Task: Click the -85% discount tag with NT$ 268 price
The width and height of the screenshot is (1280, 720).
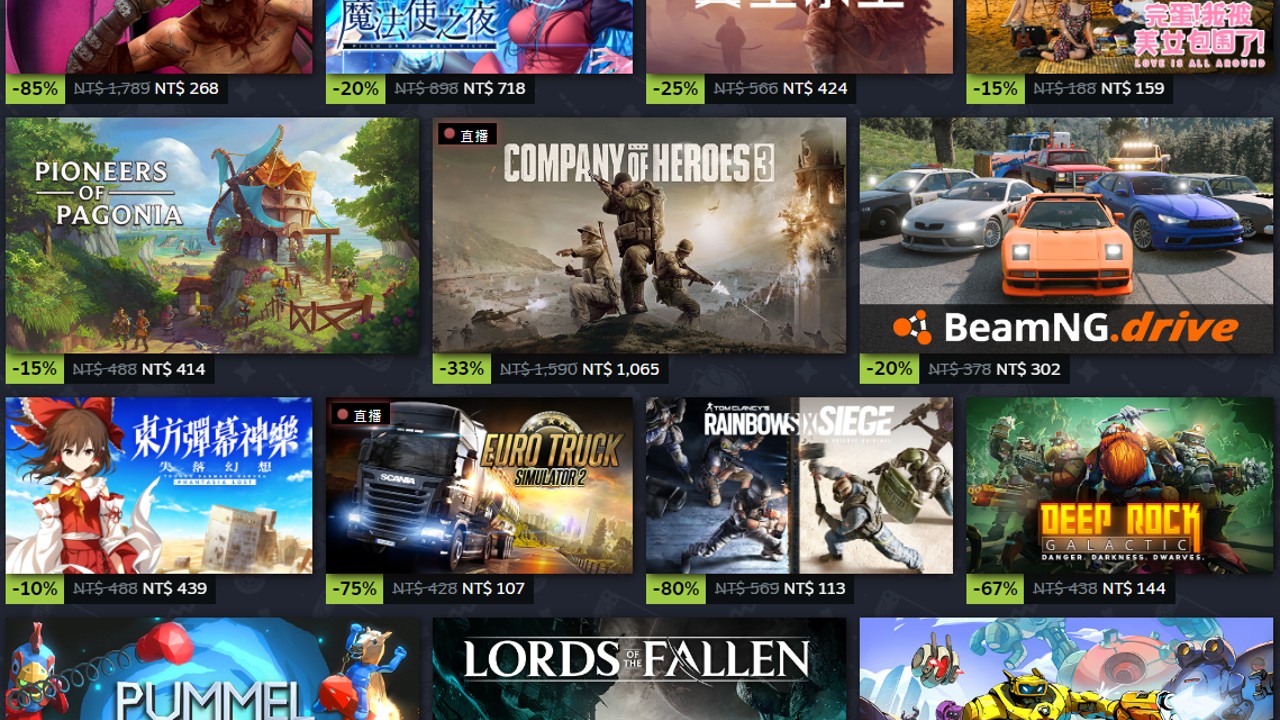Action: click(x=36, y=88)
